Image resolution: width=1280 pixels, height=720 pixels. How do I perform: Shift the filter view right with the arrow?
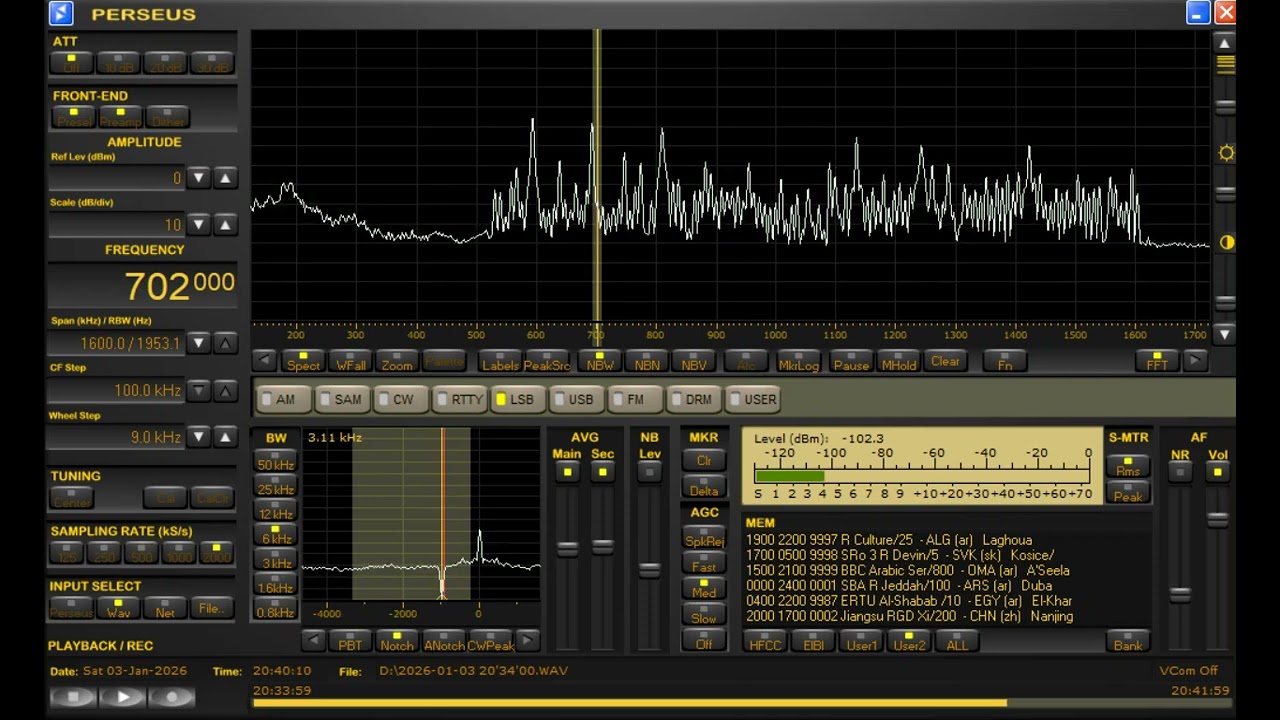tap(527, 641)
